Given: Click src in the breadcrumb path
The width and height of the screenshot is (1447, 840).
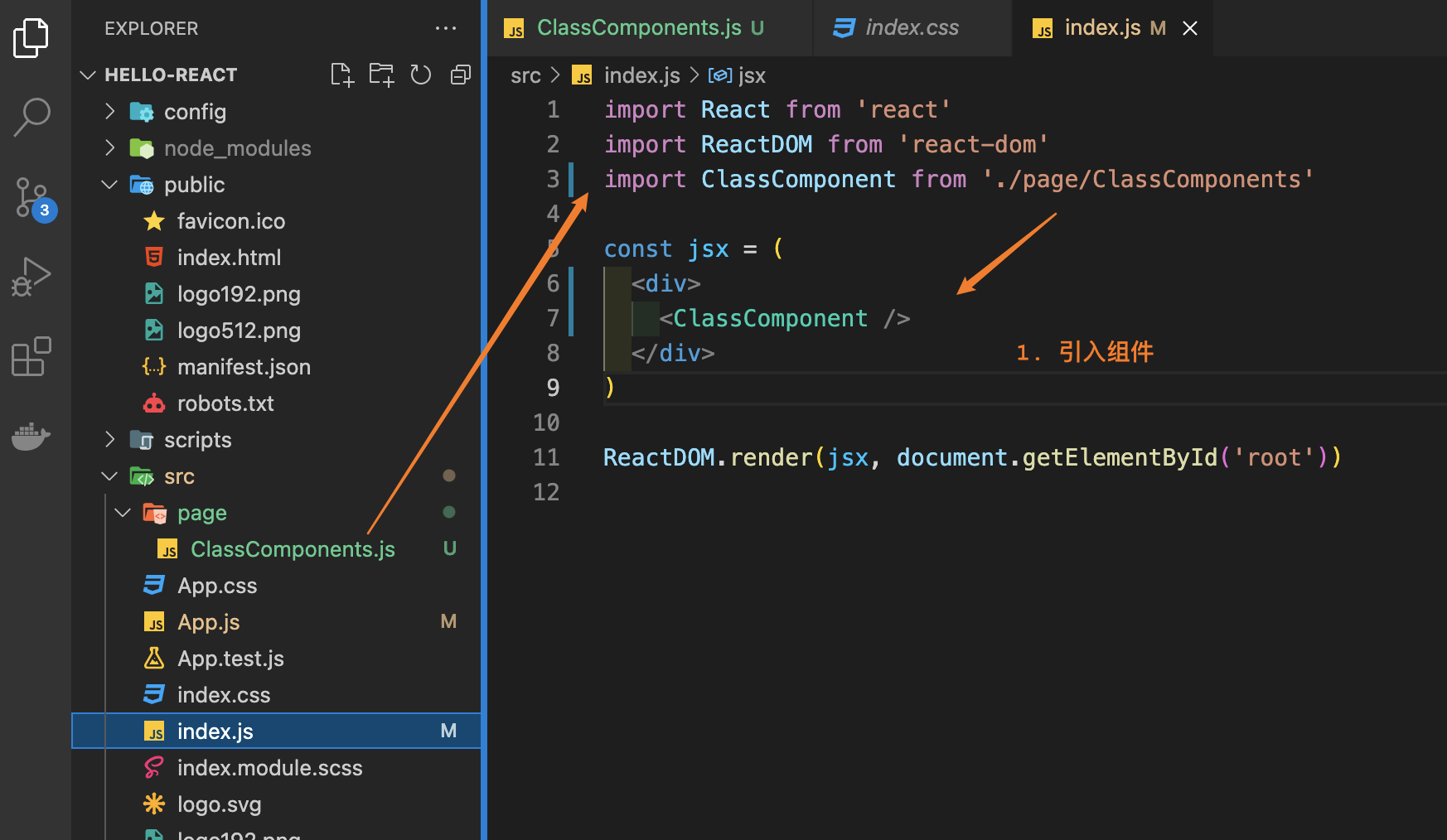Looking at the screenshot, I should tap(525, 75).
